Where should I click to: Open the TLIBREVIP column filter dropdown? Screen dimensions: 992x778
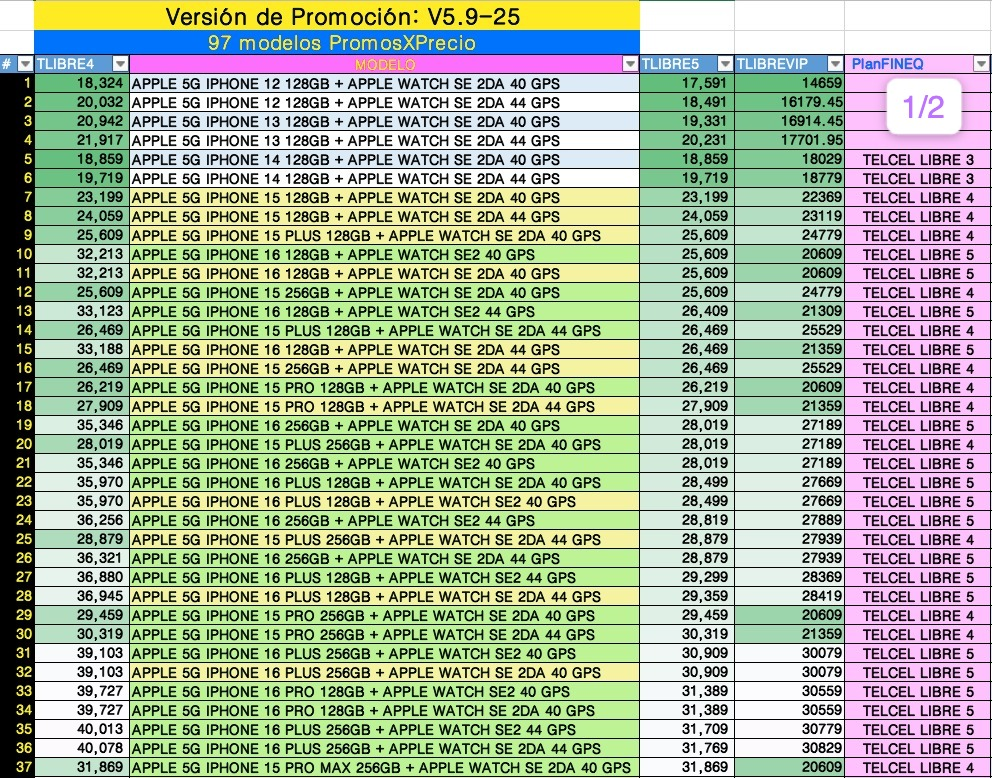coord(835,64)
